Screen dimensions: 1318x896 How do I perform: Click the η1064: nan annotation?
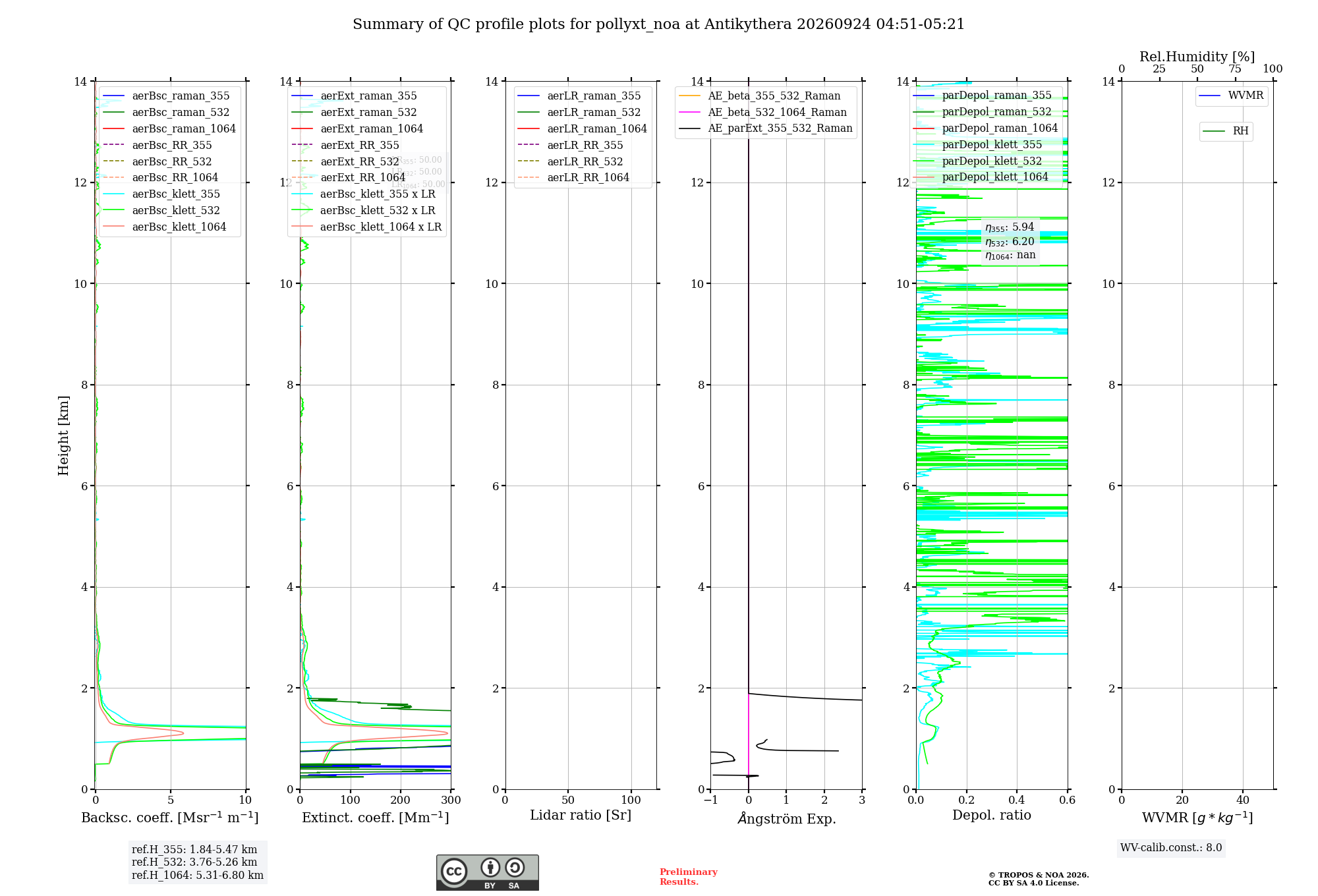pos(1010,256)
